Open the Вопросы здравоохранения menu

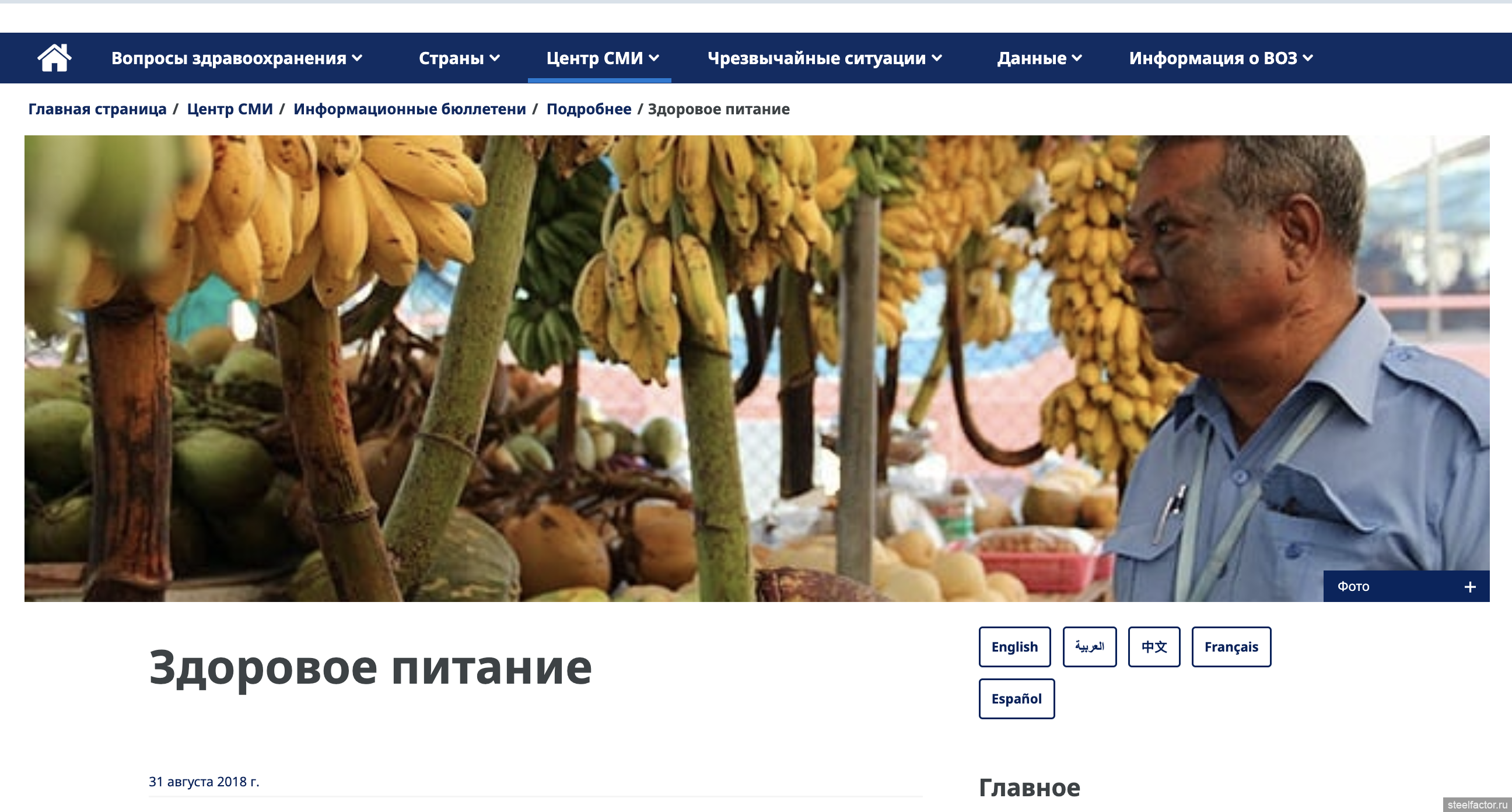pyautogui.click(x=237, y=58)
